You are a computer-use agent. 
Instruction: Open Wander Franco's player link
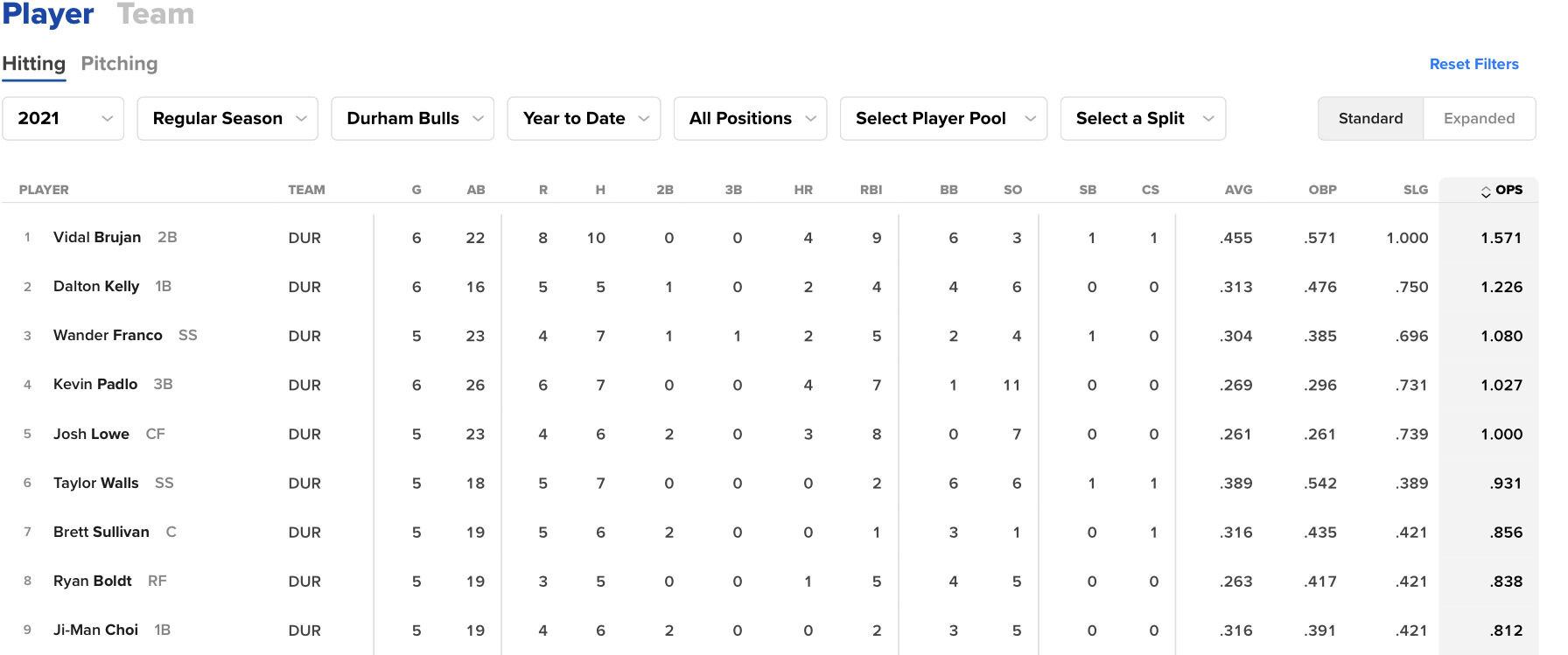[x=108, y=336]
